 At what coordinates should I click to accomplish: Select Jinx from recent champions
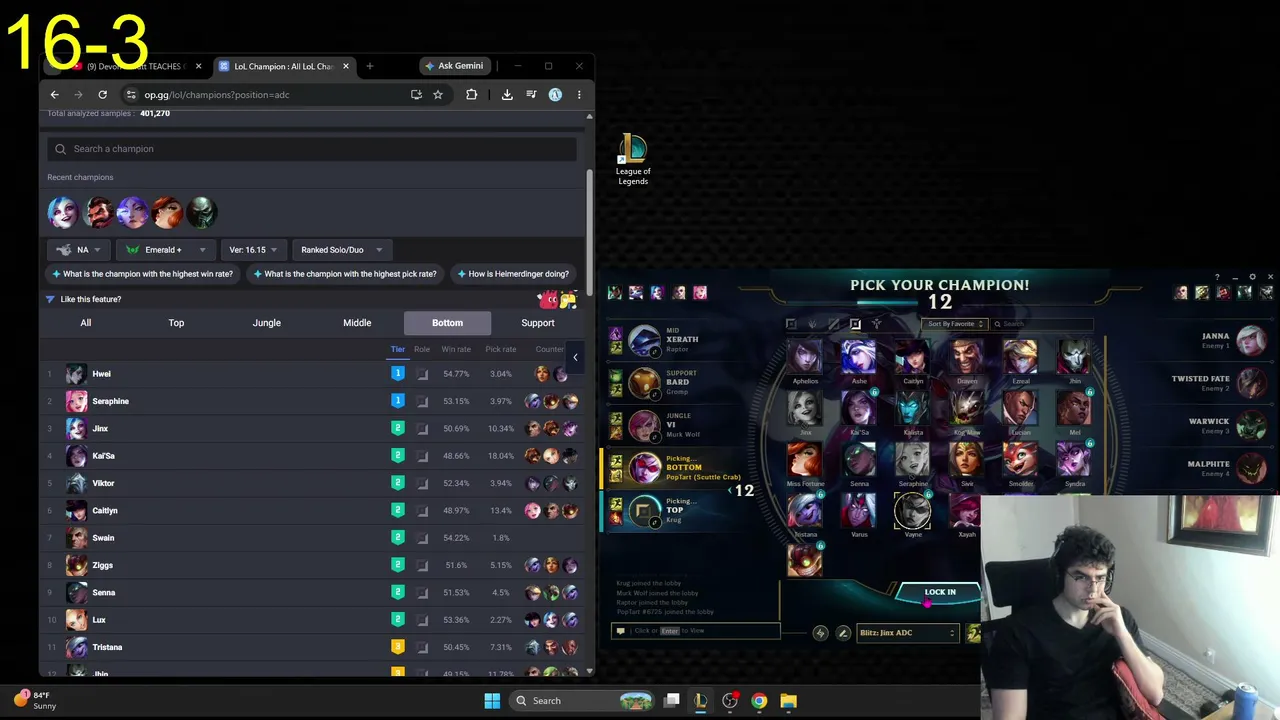click(x=63, y=212)
